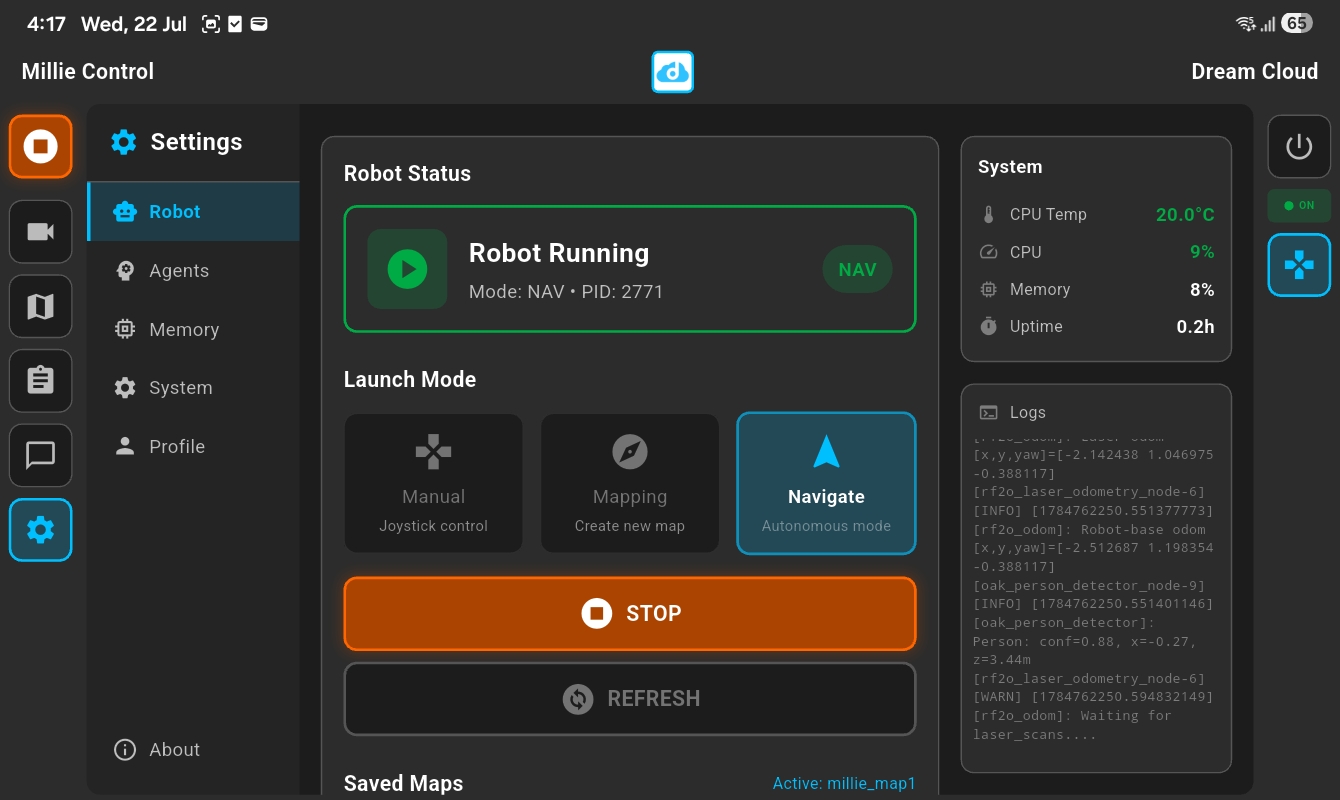Click the Wi-Fi icon in status bar
Viewport: 1340px width, 800px height.
pos(1246,24)
